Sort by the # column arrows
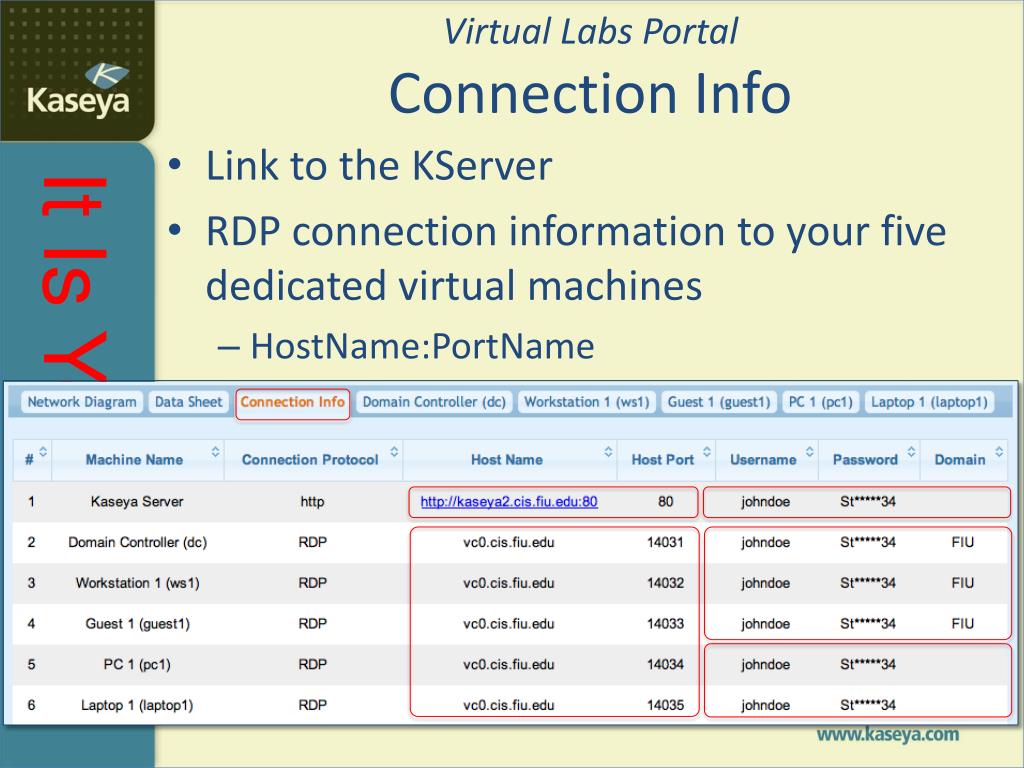This screenshot has height=768, width=1024. point(43,452)
